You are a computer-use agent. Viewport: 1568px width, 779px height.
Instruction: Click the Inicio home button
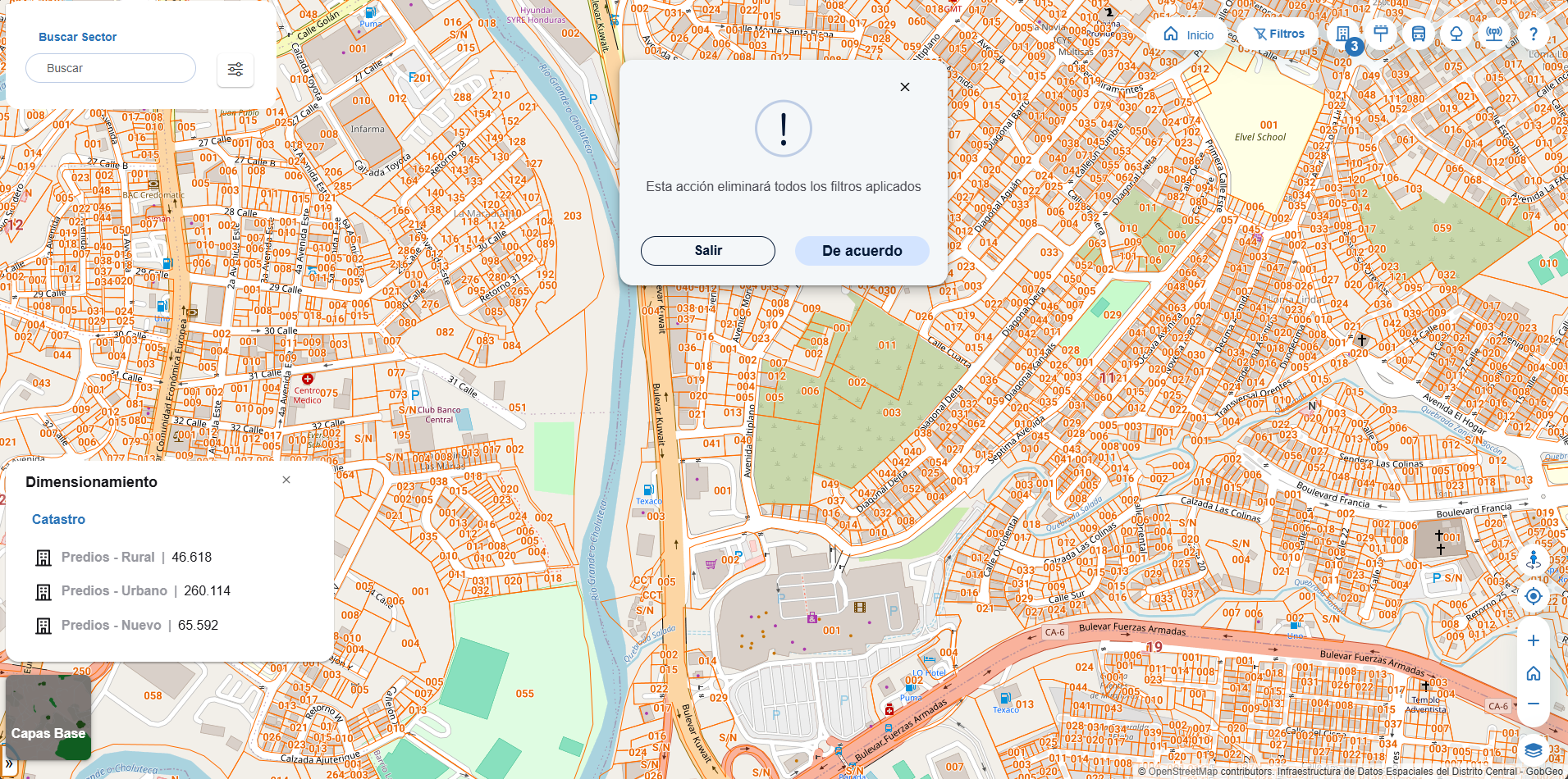1189,34
